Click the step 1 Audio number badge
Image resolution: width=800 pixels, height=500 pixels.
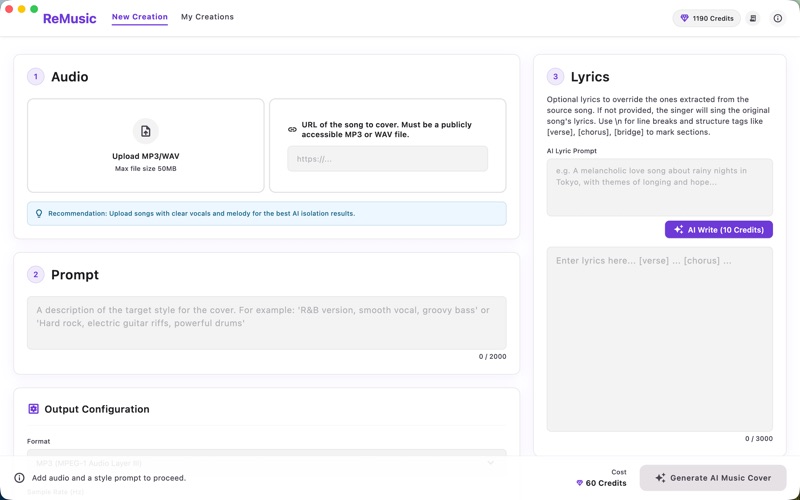coord(36,77)
